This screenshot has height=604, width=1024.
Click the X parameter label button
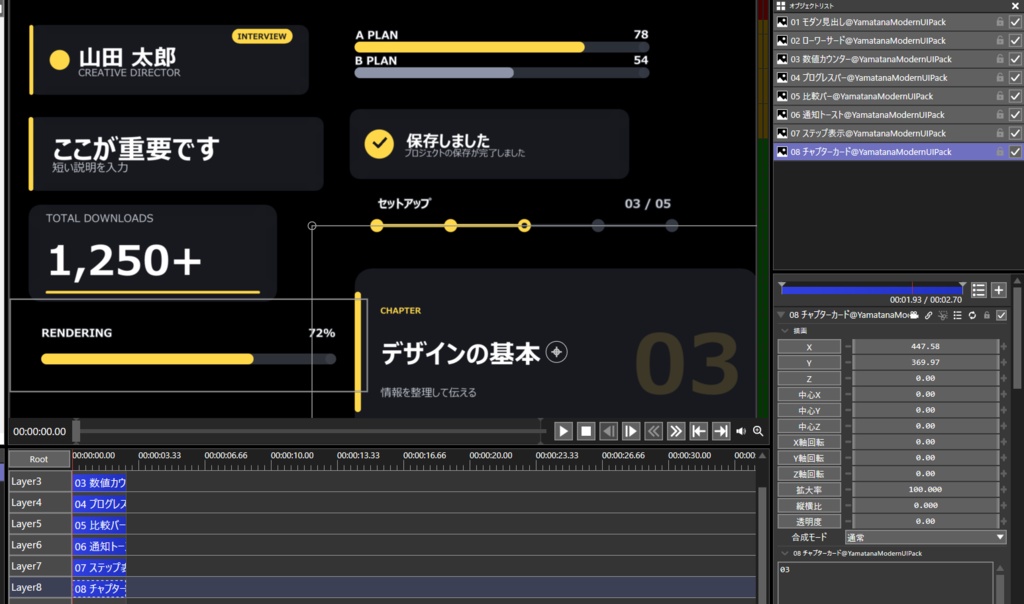pos(808,347)
